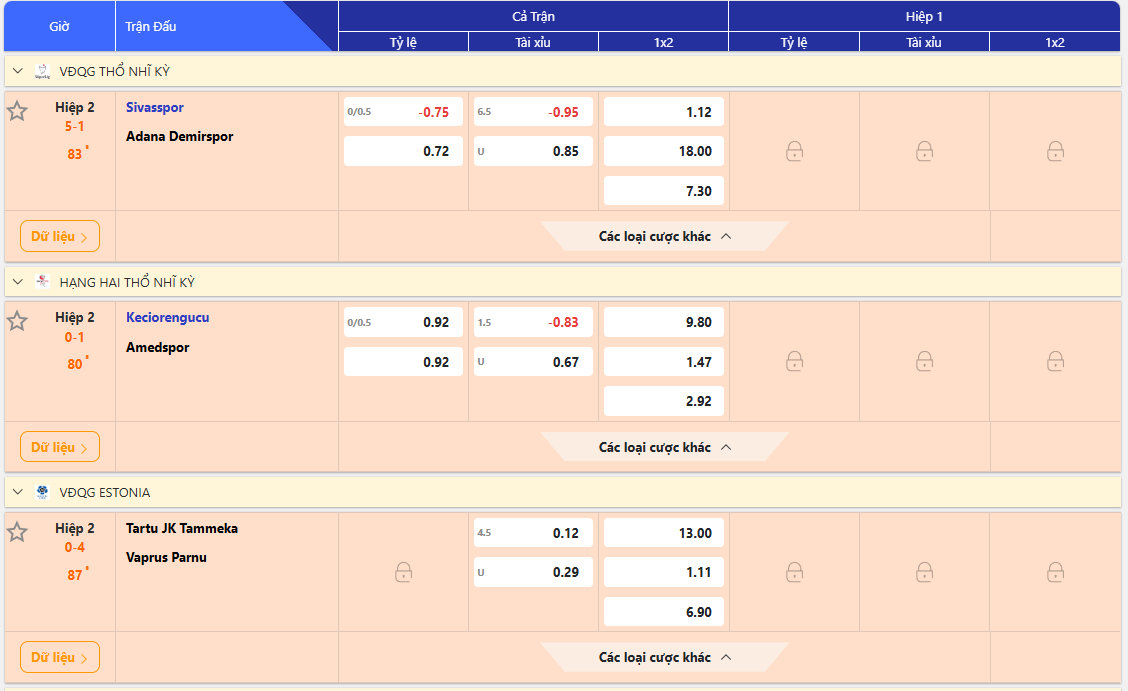Viewport: 1128px width, 691px height.
Task: Collapse the HẠNG HAI THỔ NHĨ KỲ section
Action: pyautogui.click(x=18, y=282)
